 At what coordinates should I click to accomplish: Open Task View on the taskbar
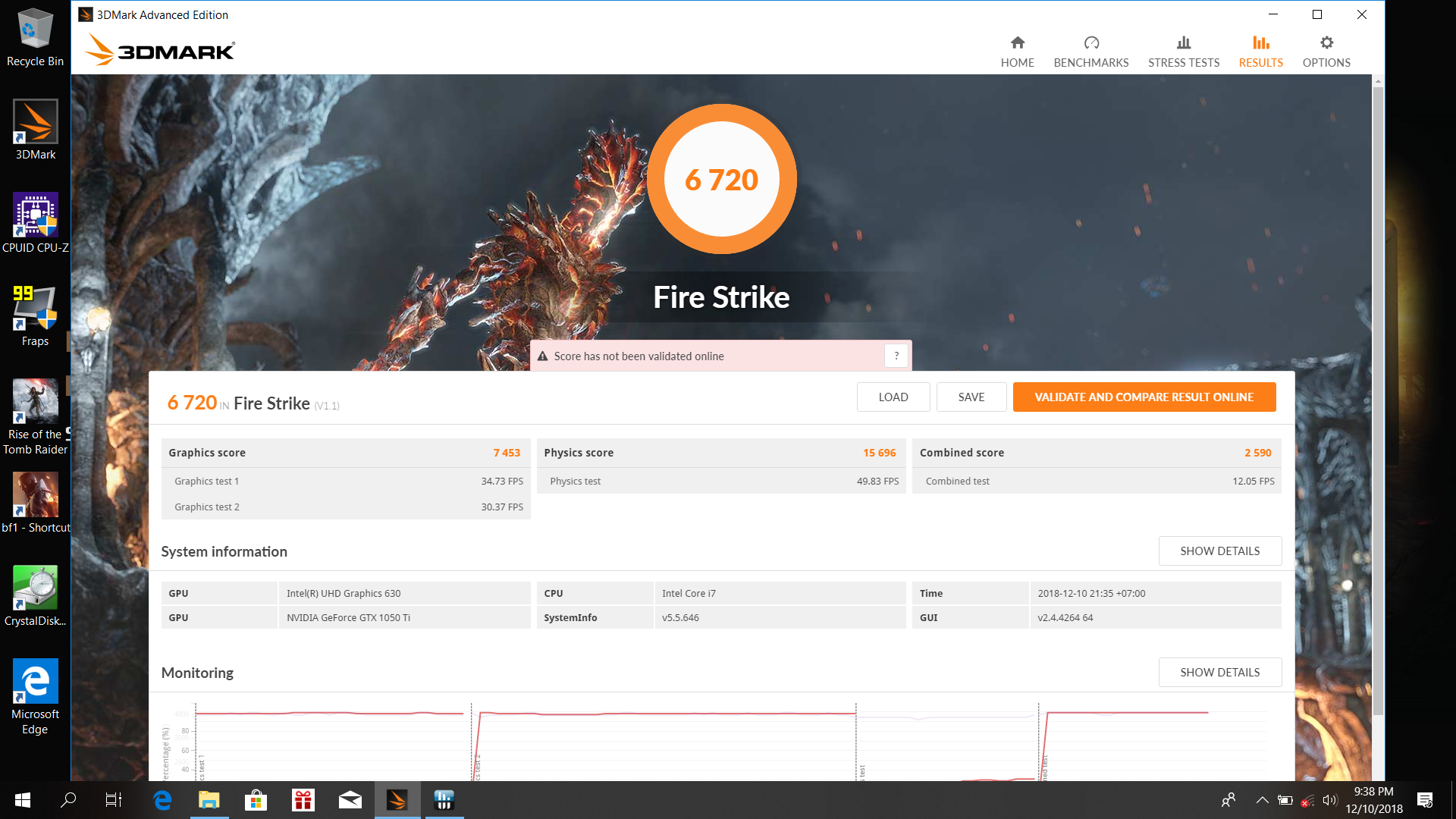click(114, 800)
